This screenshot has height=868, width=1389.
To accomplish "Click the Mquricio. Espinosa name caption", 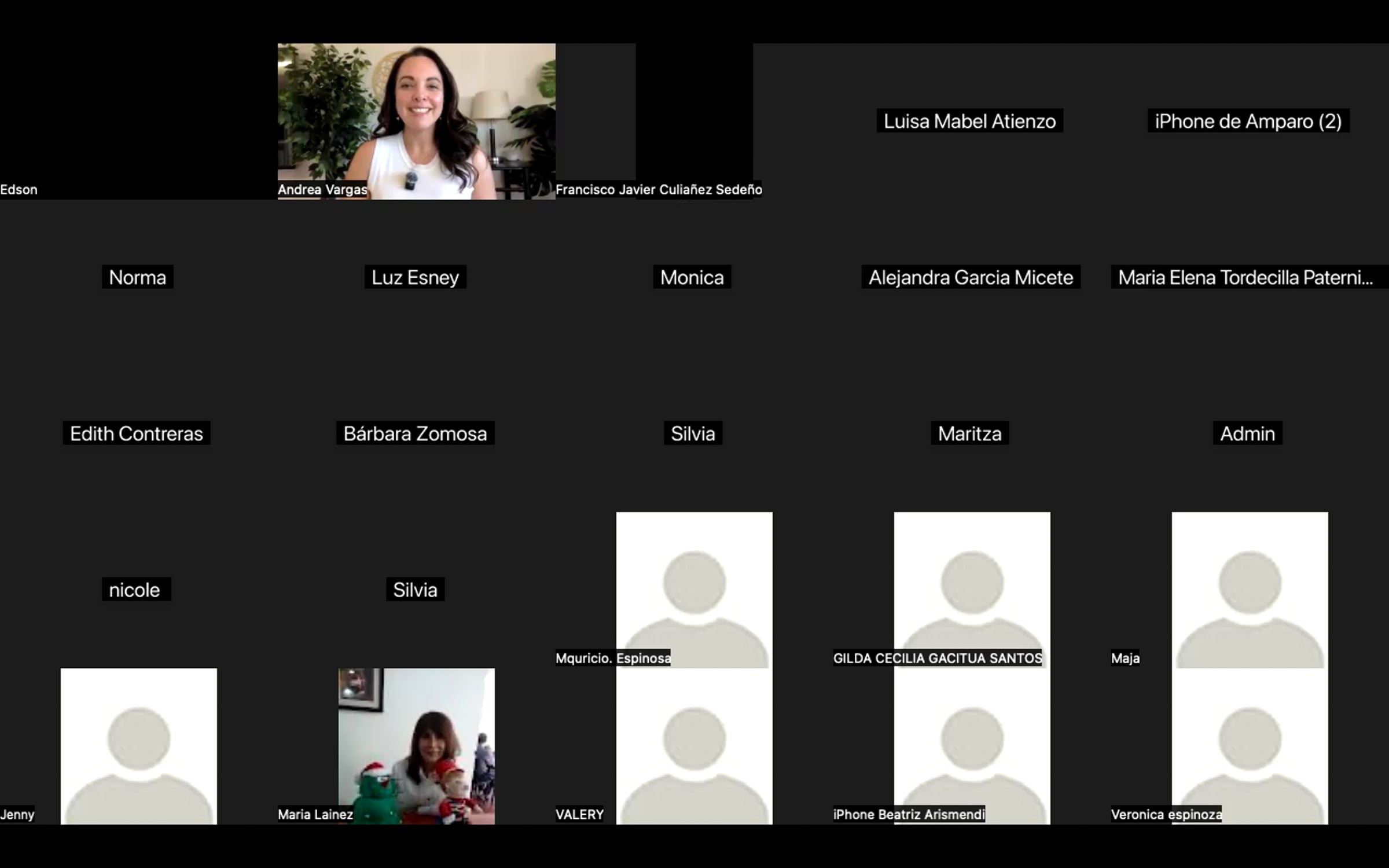I will [x=613, y=658].
